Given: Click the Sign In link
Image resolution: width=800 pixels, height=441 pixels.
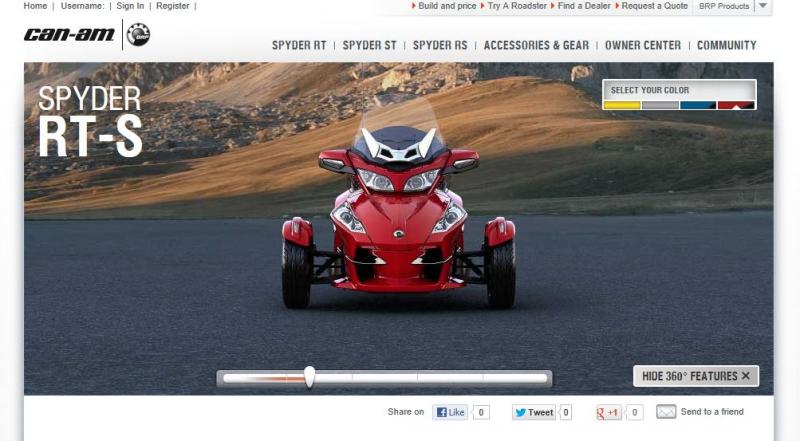Looking at the screenshot, I should [130, 6].
